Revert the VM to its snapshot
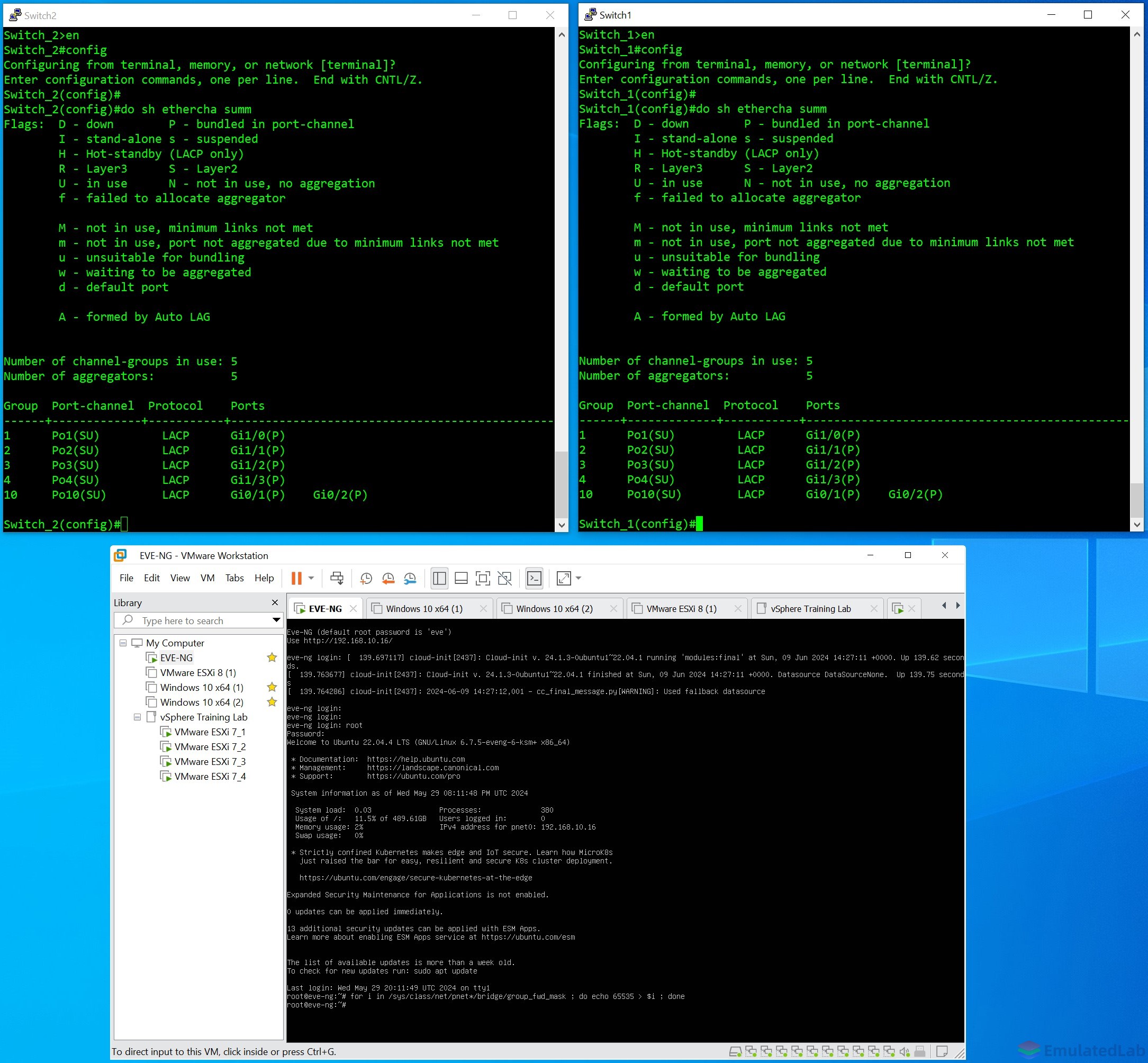The width and height of the screenshot is (1148, 1063). click(388, 578)
